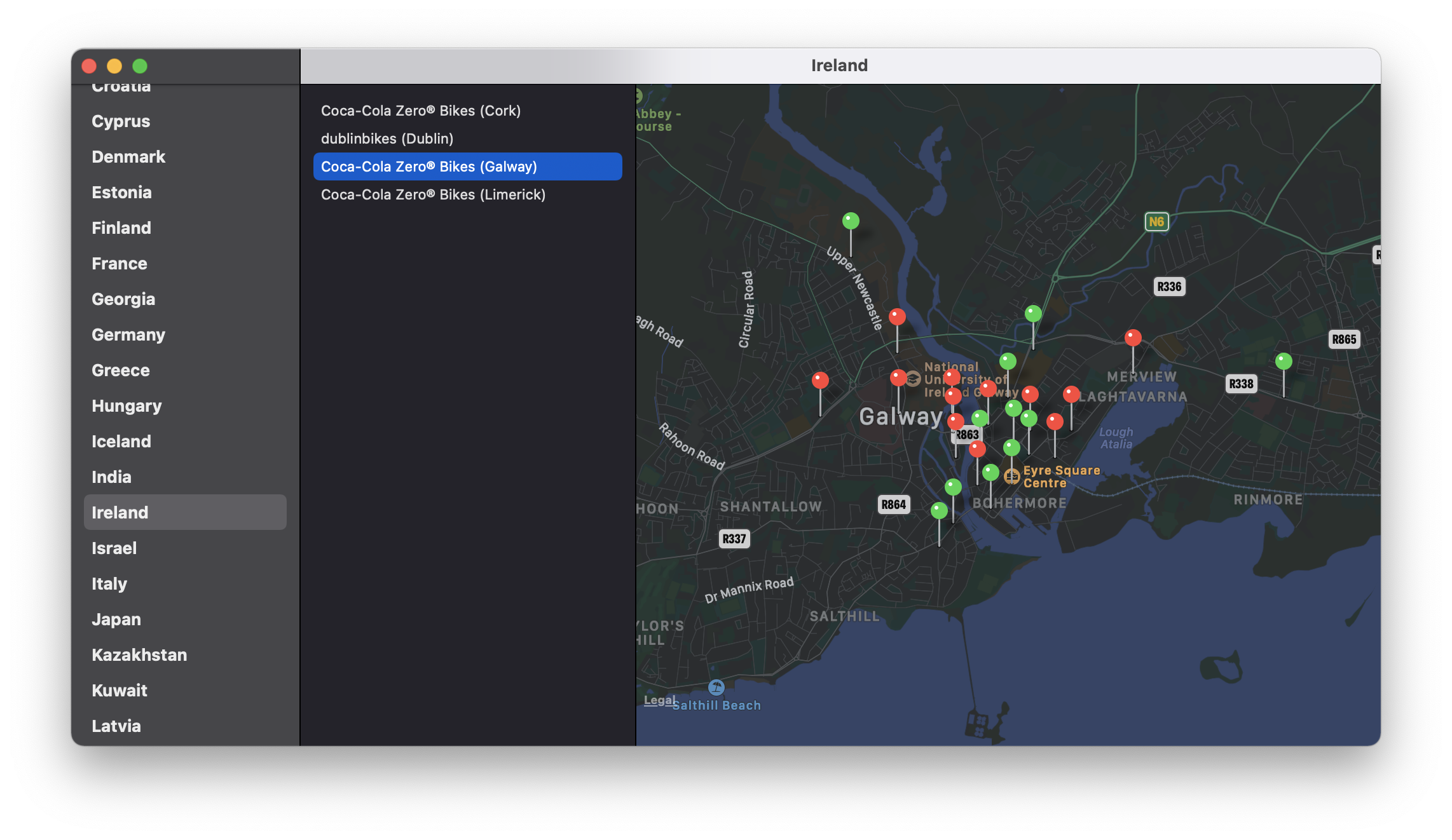Select the red pin above MERVIEW label
Viewport: 1452px width, 840px height.
tap(1133, 337)
